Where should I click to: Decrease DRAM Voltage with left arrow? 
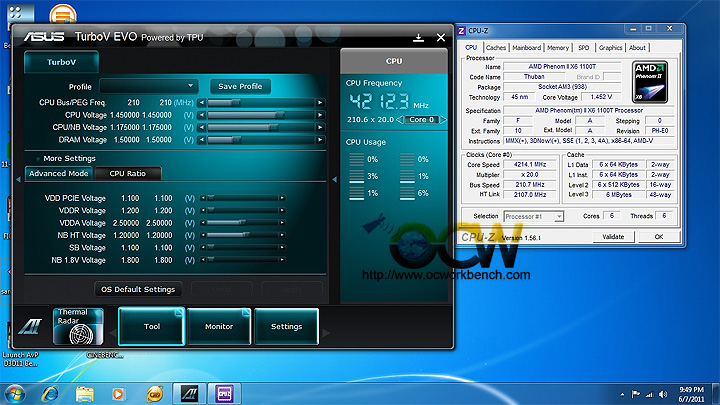201,140
